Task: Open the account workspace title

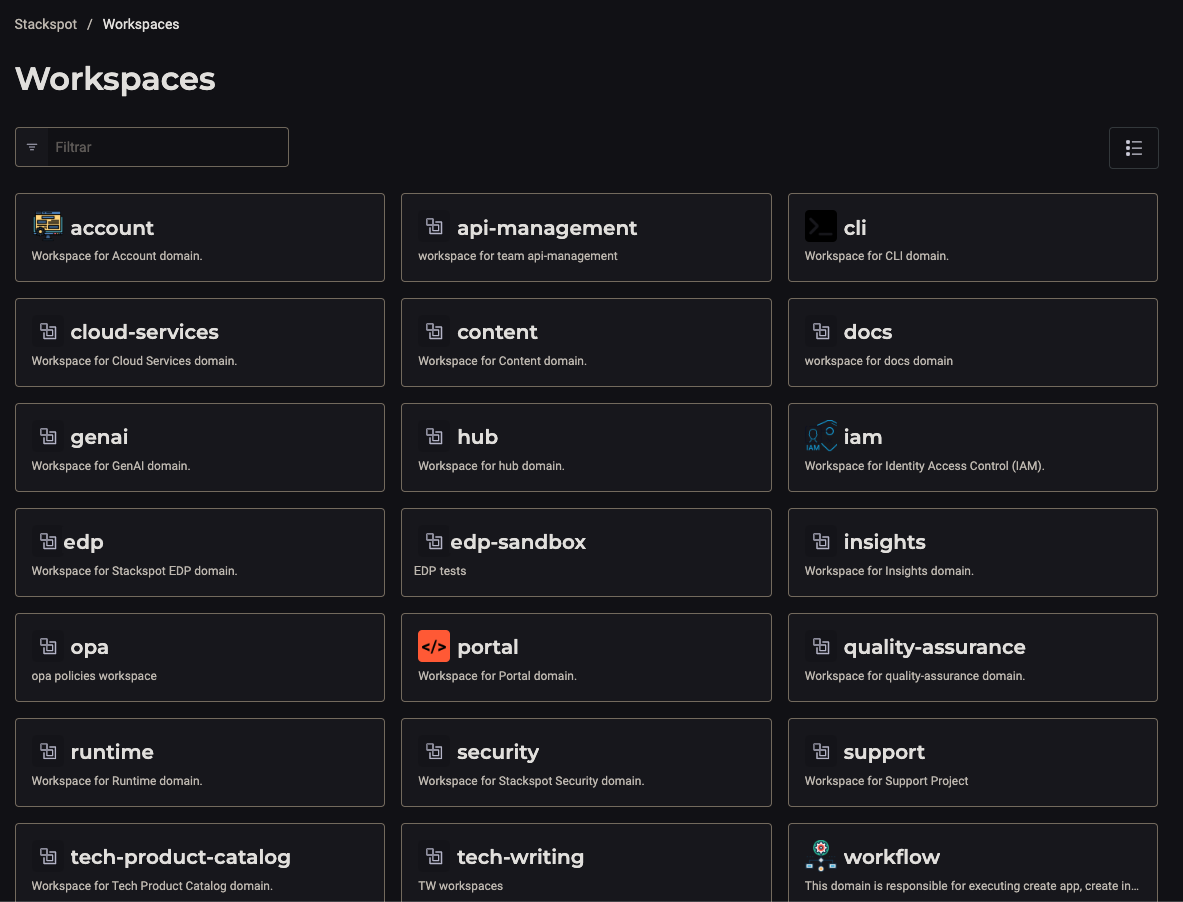Action: coord(112,227)
